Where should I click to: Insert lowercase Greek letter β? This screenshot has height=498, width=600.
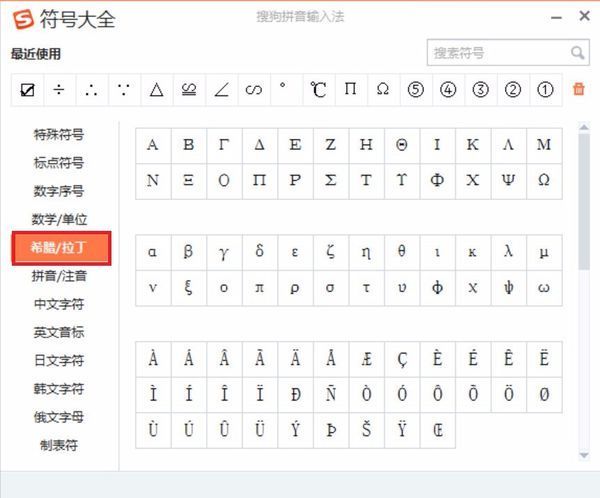(188, 252)
